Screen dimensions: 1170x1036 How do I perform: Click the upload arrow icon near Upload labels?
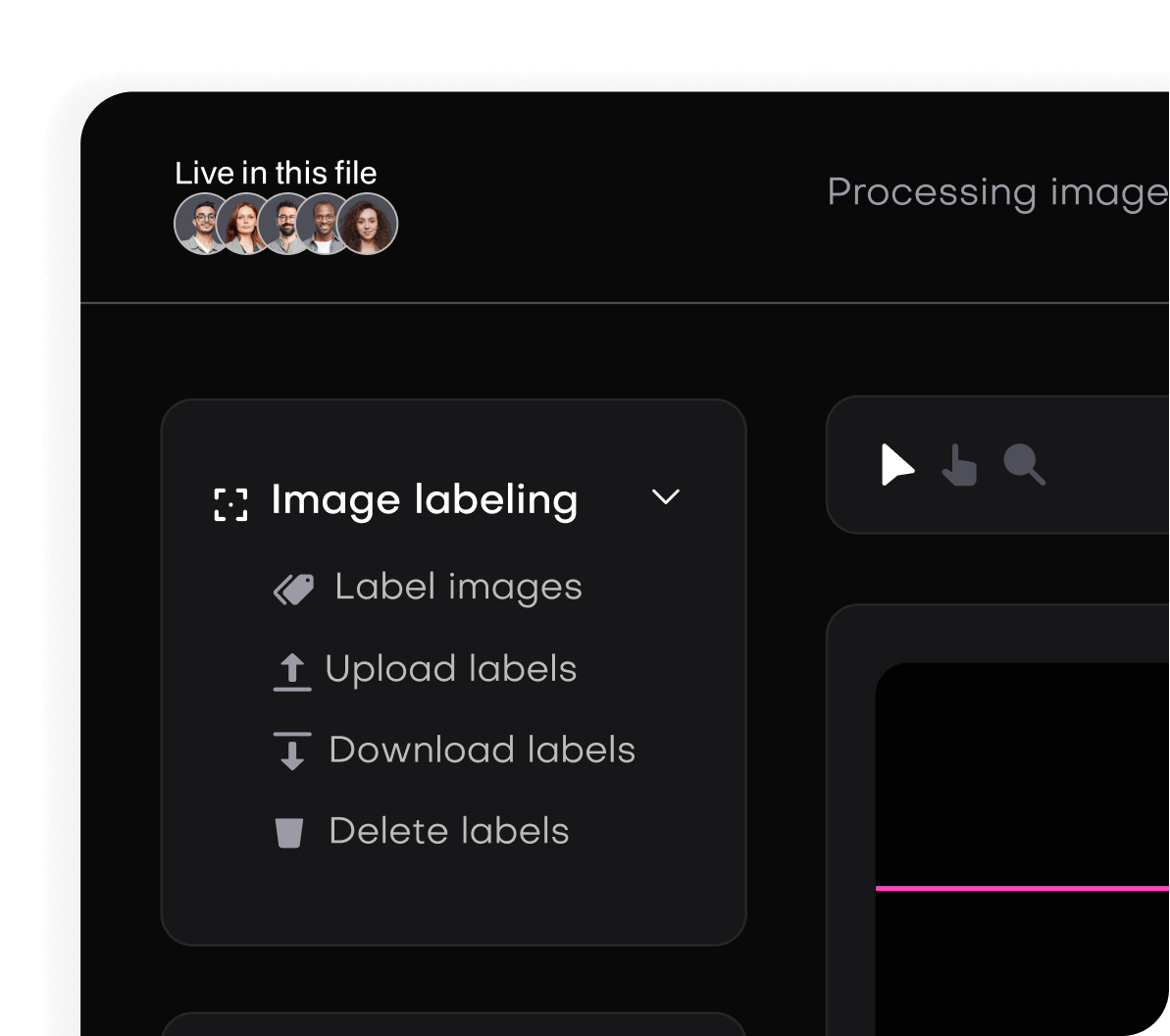pos(292,668)
